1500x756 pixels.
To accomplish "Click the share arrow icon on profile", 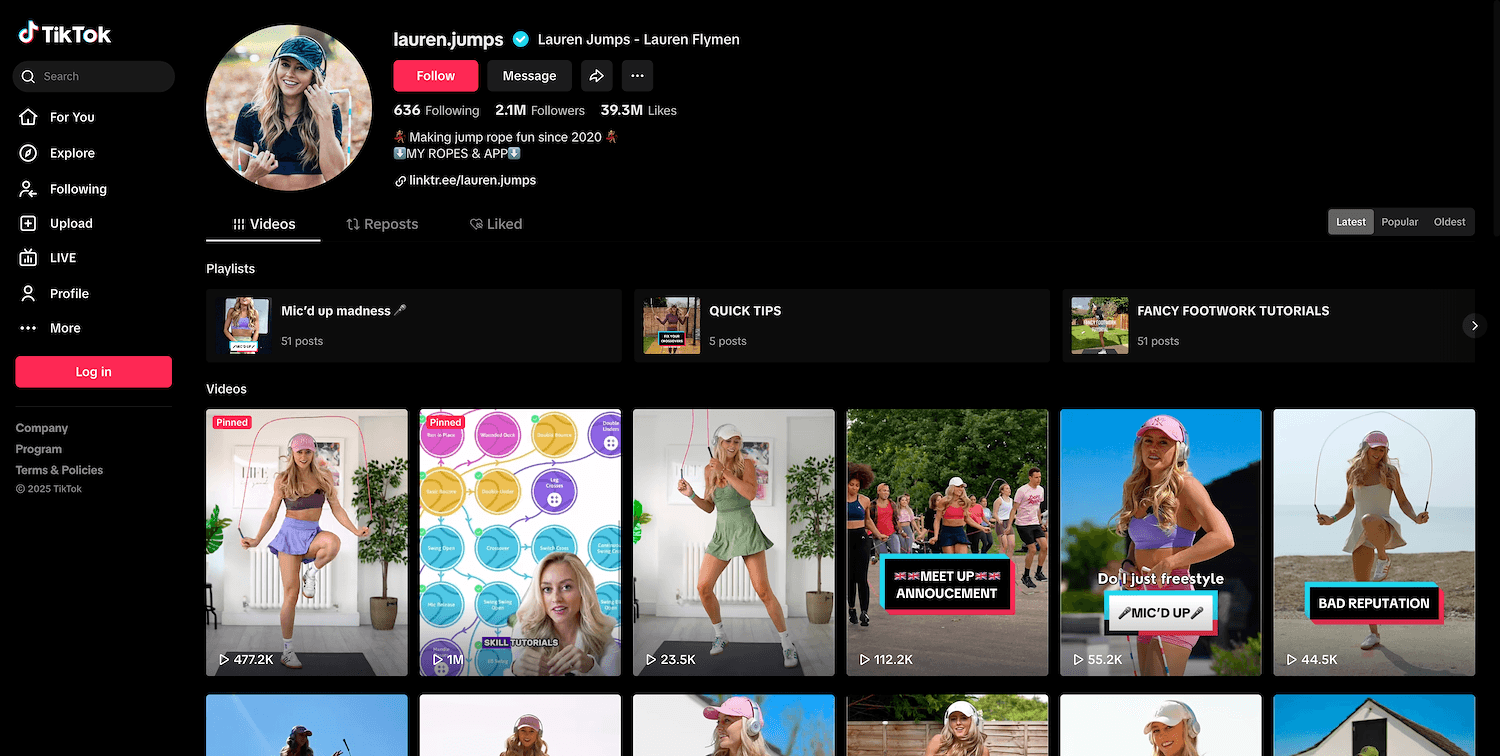I will (x=596, y=76).
